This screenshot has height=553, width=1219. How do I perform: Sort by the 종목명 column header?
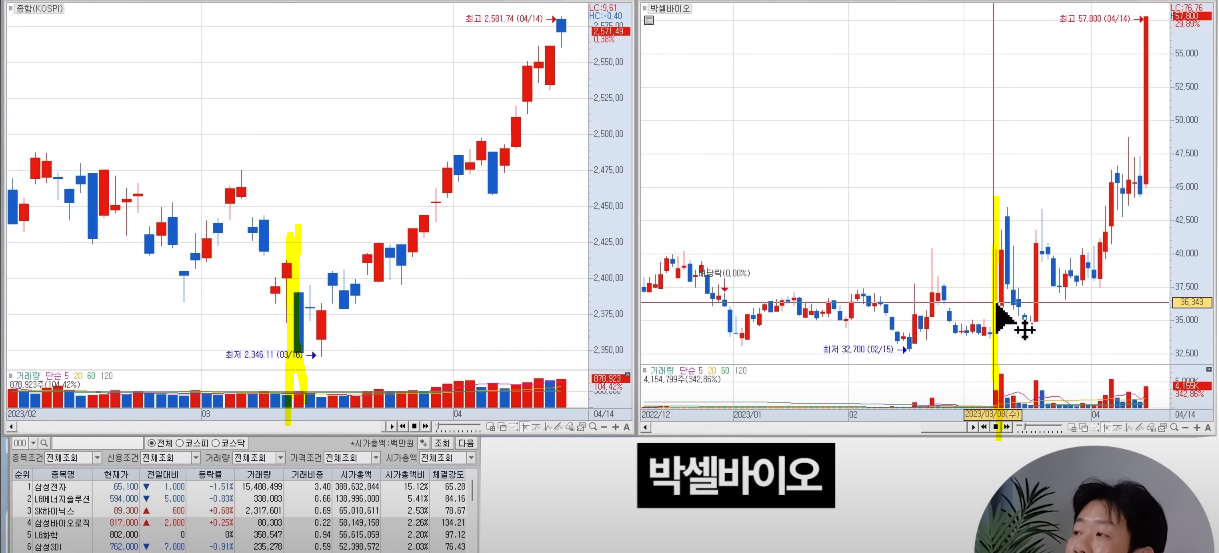click(x=62, y=474)
